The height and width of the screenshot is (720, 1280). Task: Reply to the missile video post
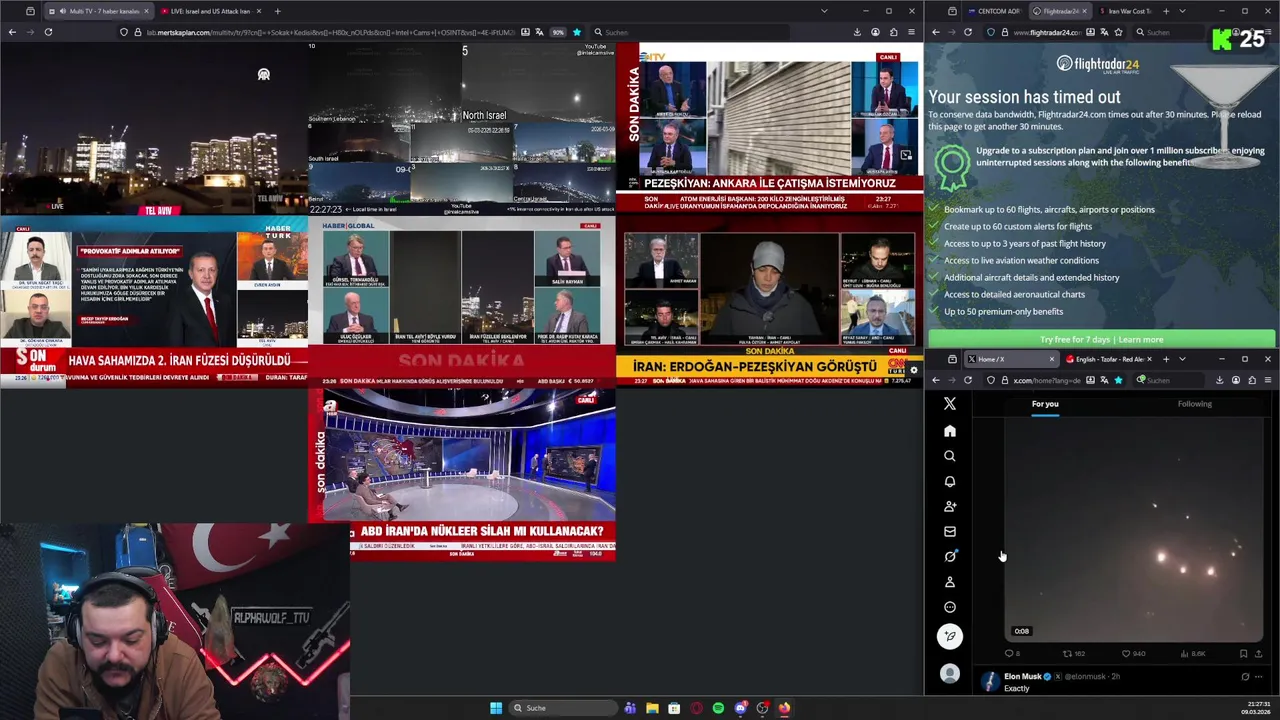pyautogui.click(x=1012, y=654)
